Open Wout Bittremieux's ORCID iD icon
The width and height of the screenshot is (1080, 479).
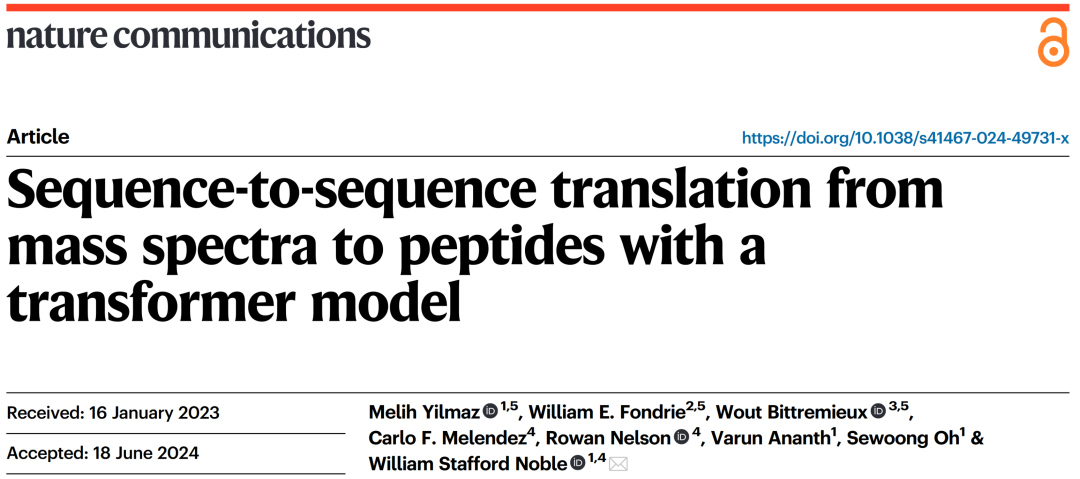point(878,411)
